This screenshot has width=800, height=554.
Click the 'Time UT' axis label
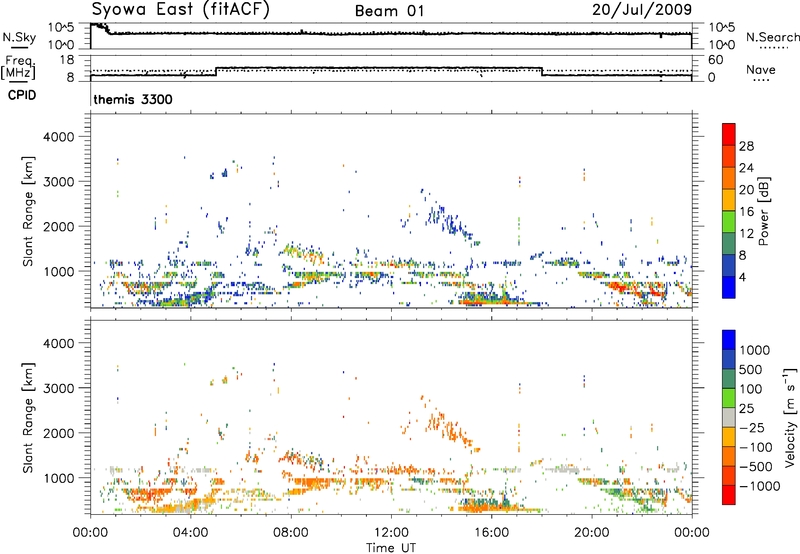pyautogui.click(x=391, y=548)
